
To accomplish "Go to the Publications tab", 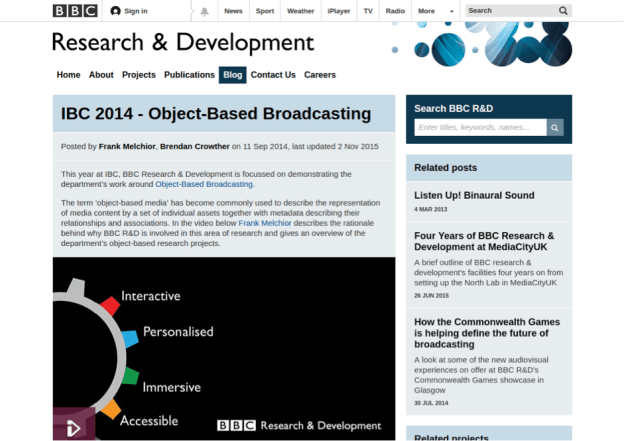I will 189,75.
